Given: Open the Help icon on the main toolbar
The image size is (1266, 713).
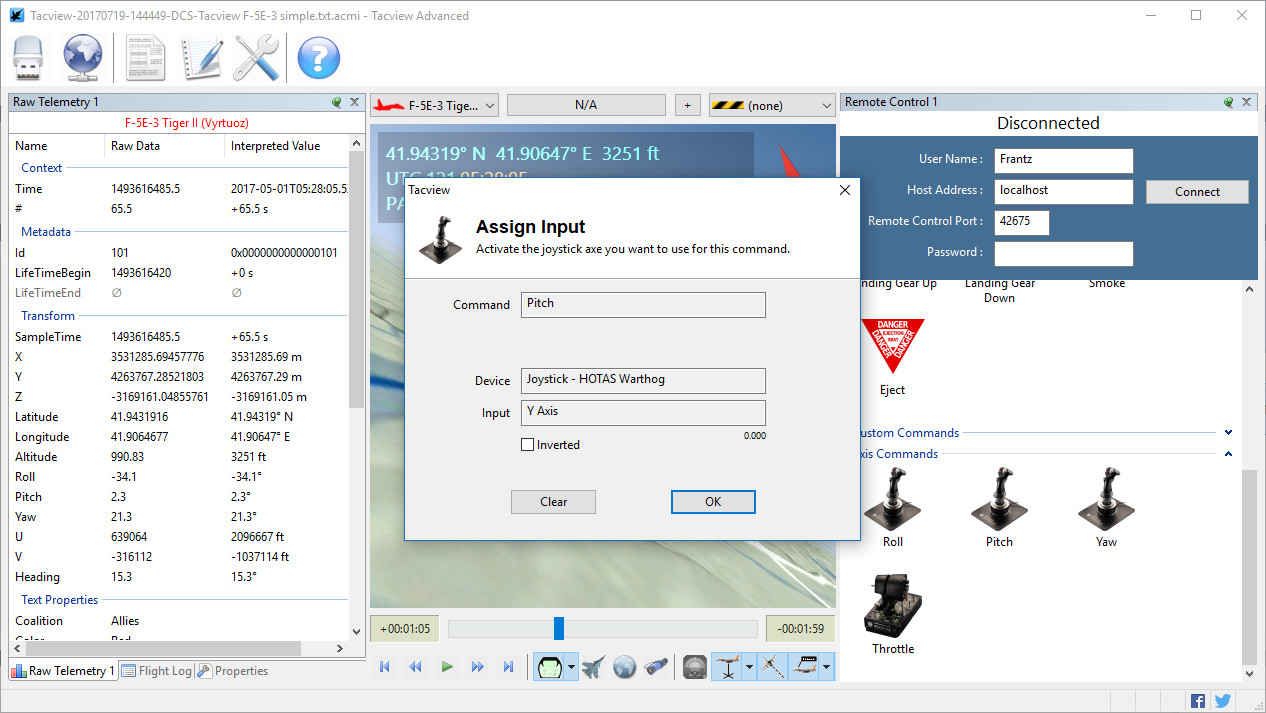Looking at the screenshot, I should point(318,58).
